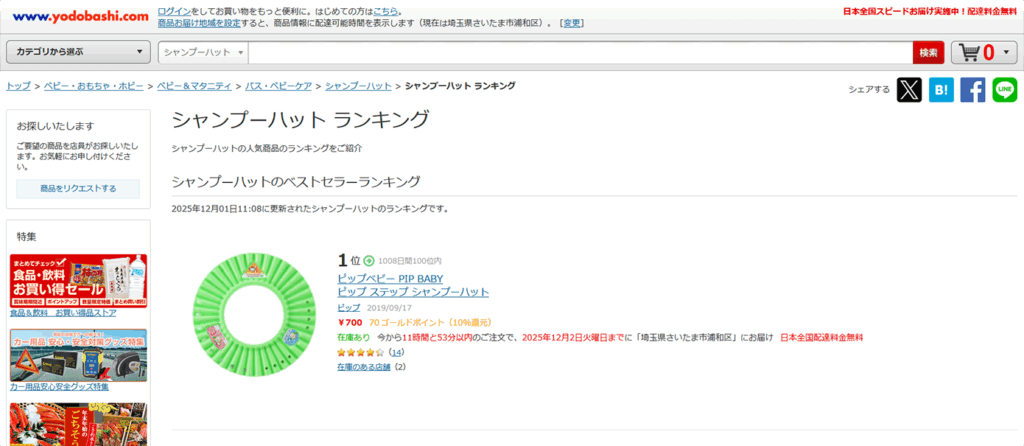Share page via LINE icon
The width and height of the screenshot is (1024, 446).
[1005, 90]
